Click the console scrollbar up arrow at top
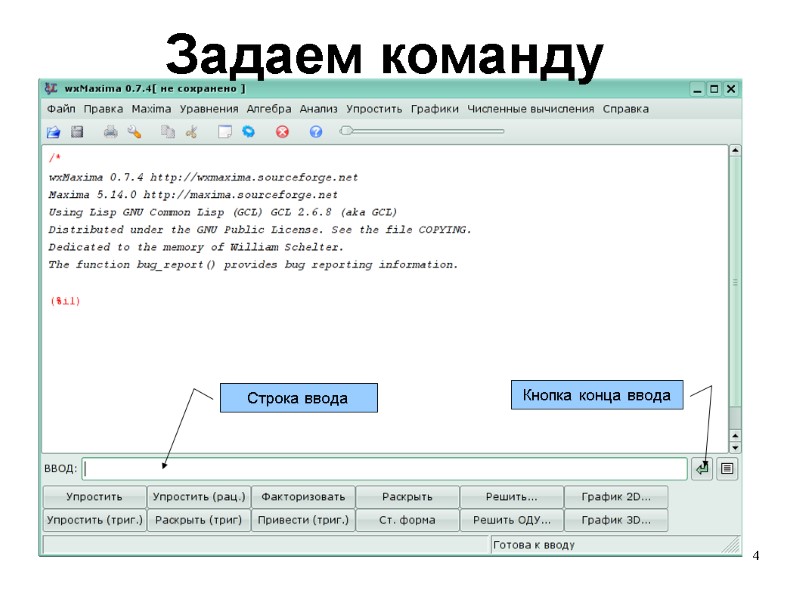800x600 pixels. click(735, 150)
